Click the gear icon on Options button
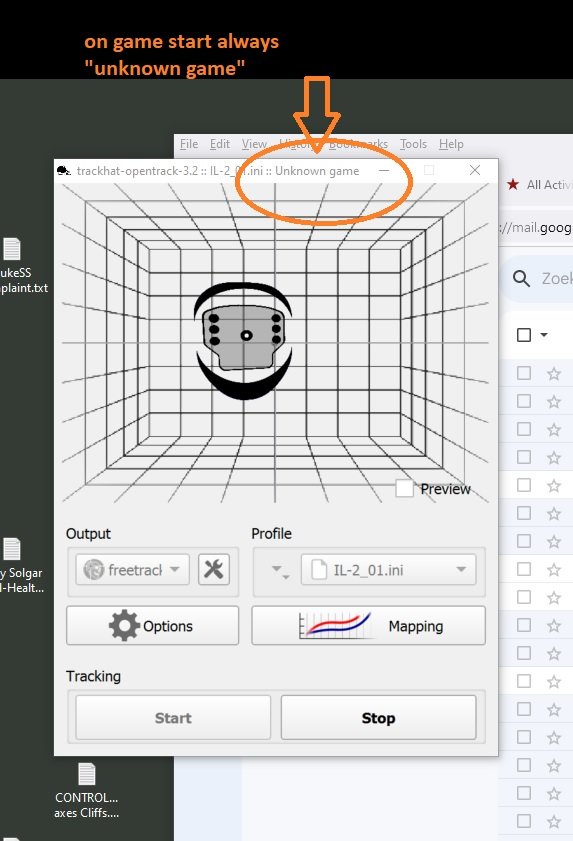 point(124,625)
